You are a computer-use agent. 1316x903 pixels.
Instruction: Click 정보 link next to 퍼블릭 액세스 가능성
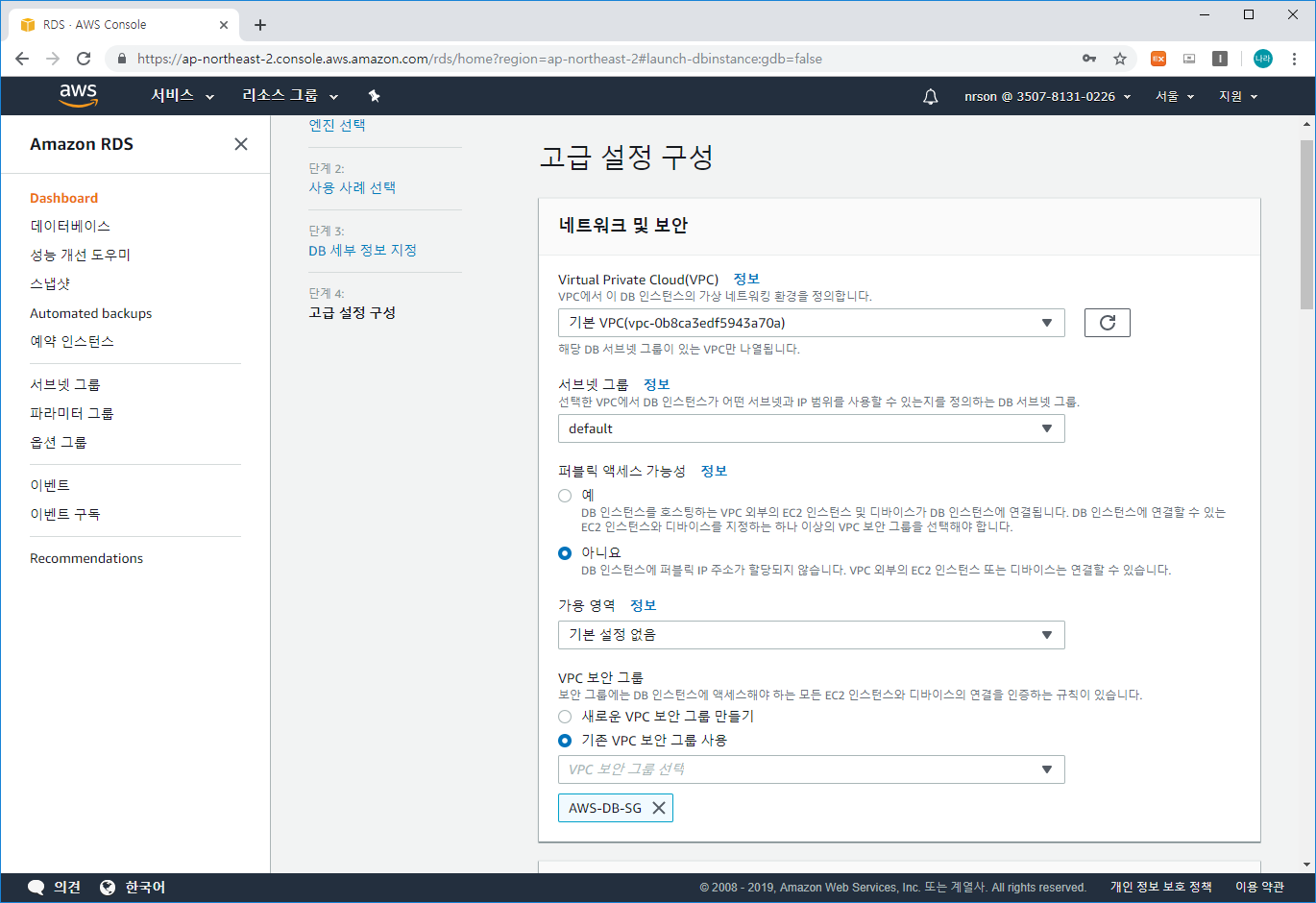(x=714, y=471)
